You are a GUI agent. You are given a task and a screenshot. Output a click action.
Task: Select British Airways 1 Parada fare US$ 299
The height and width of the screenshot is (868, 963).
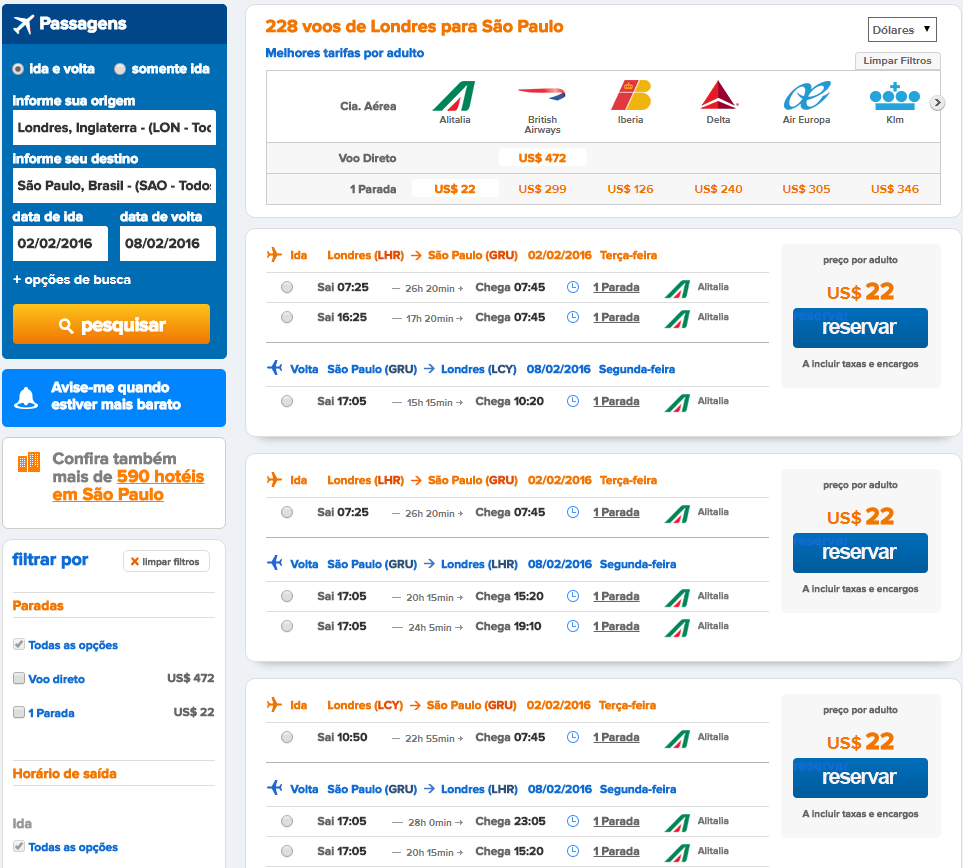[x=542, y=189]
